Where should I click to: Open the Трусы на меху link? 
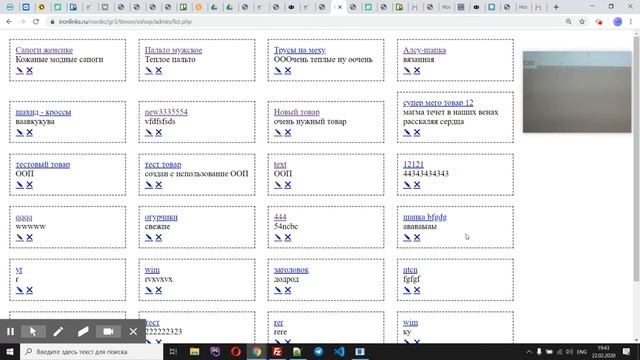[300, 50]
